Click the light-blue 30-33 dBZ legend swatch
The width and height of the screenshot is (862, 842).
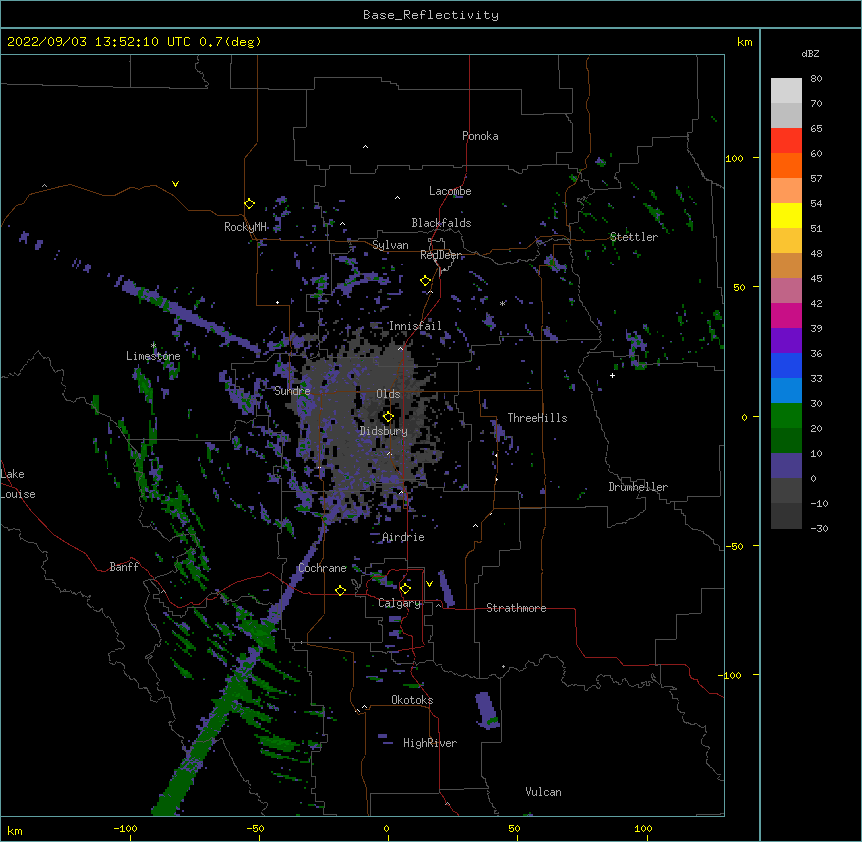click(x=786, y=391)
